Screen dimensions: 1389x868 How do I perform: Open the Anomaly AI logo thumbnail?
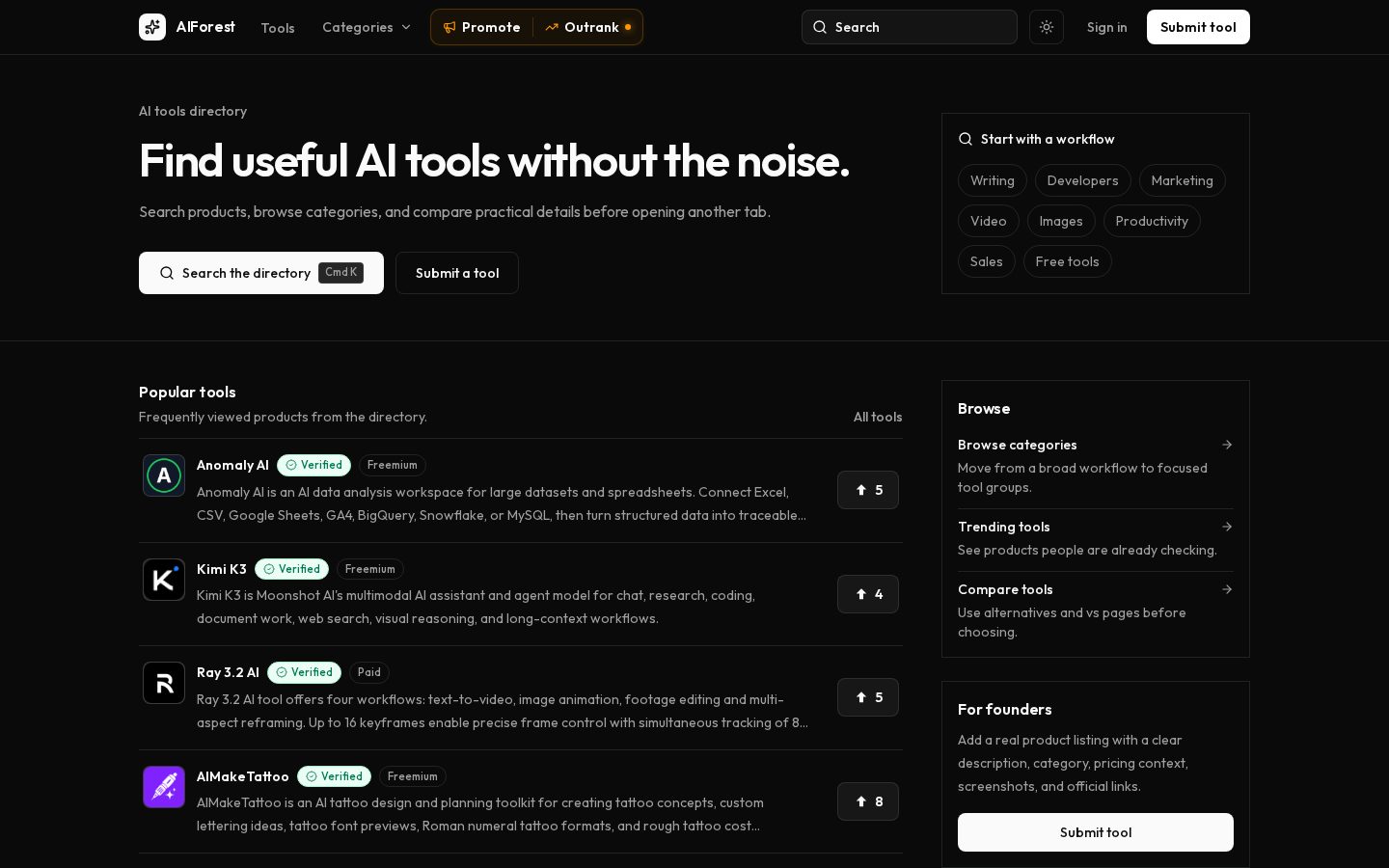(164, 475)
